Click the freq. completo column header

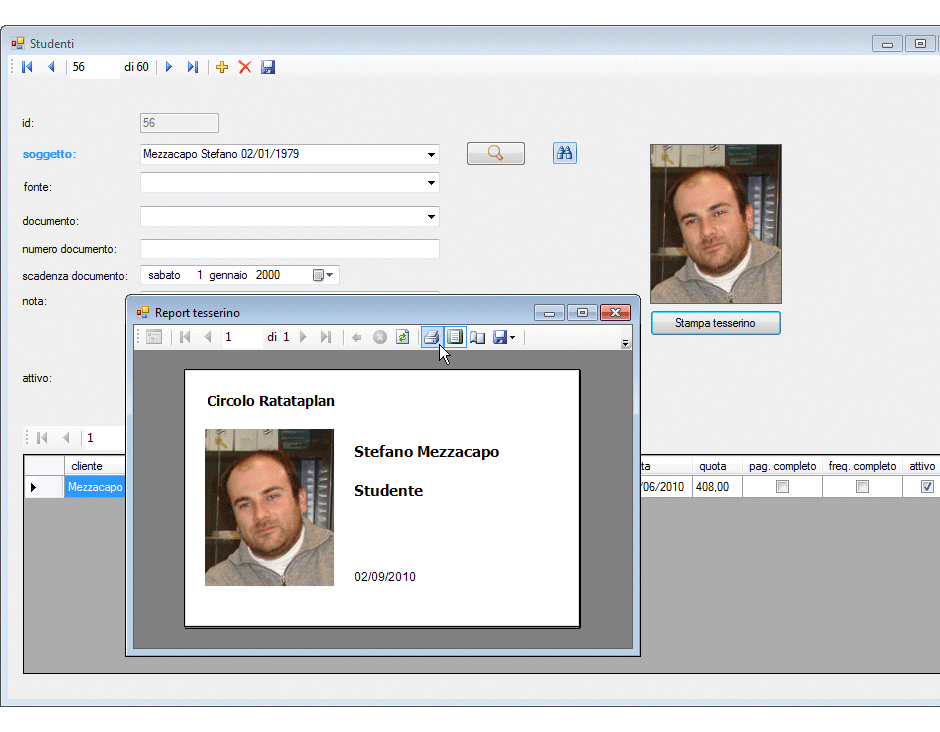862,466
